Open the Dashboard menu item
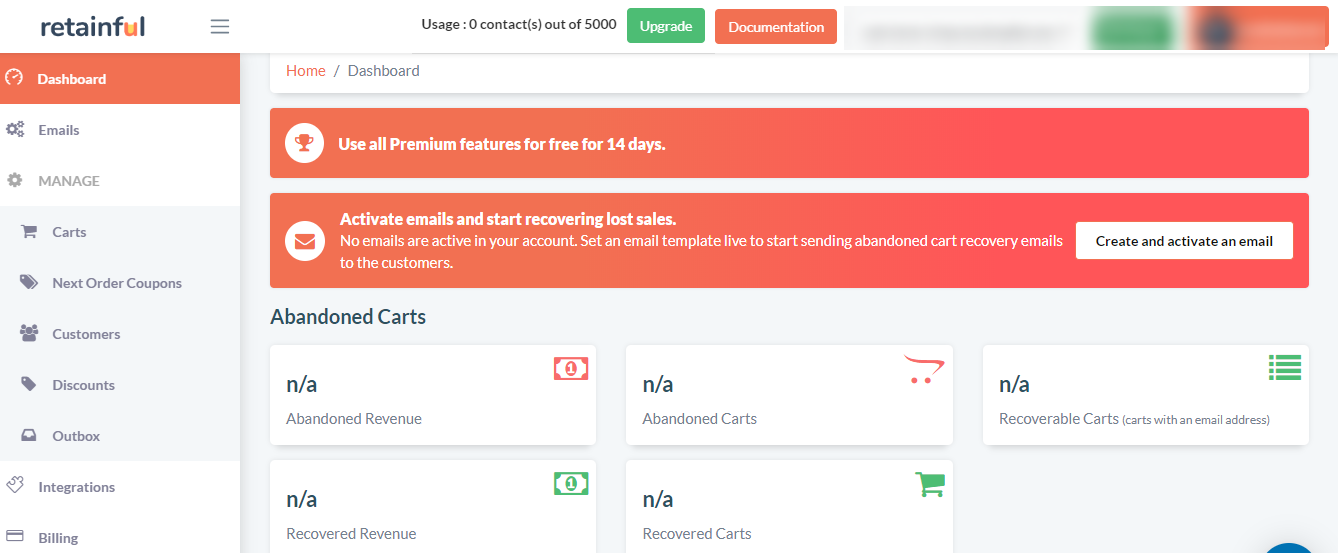The width and height of the screenshot is (1338, 553). [x=120, y=79]
